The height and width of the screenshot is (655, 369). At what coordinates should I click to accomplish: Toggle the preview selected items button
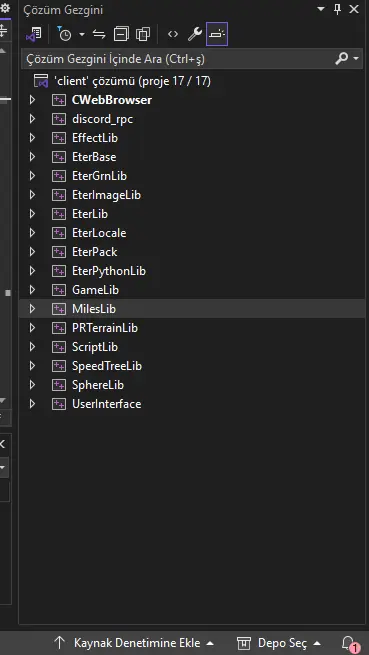pos(217,34)
